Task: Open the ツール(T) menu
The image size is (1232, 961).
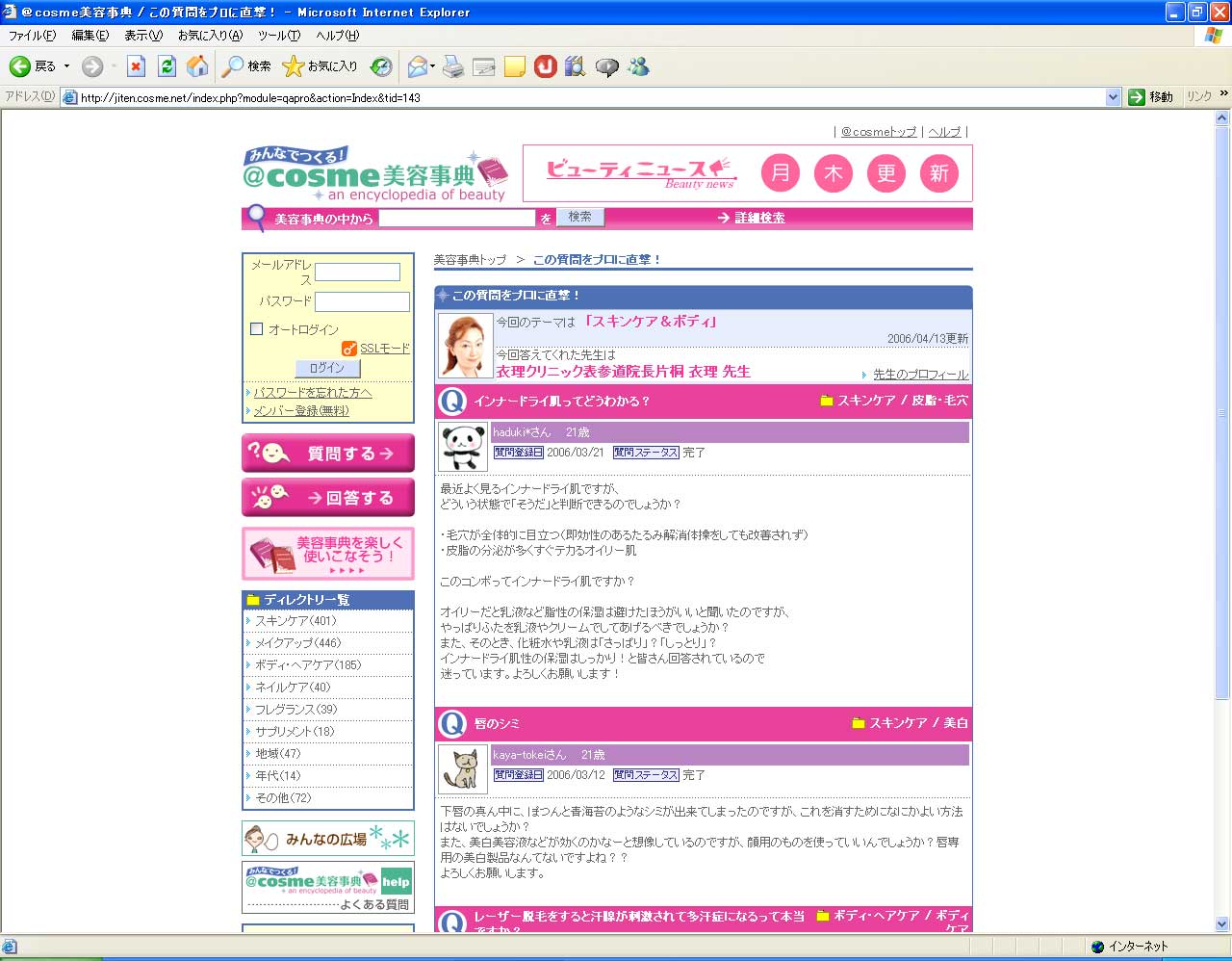Action: point(279,36)
